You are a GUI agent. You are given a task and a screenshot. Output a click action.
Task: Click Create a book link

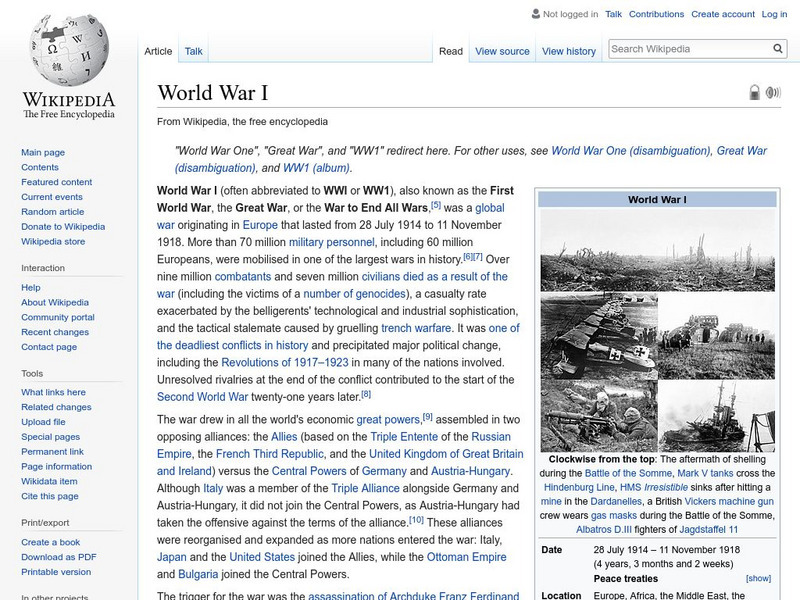[51, 542]
